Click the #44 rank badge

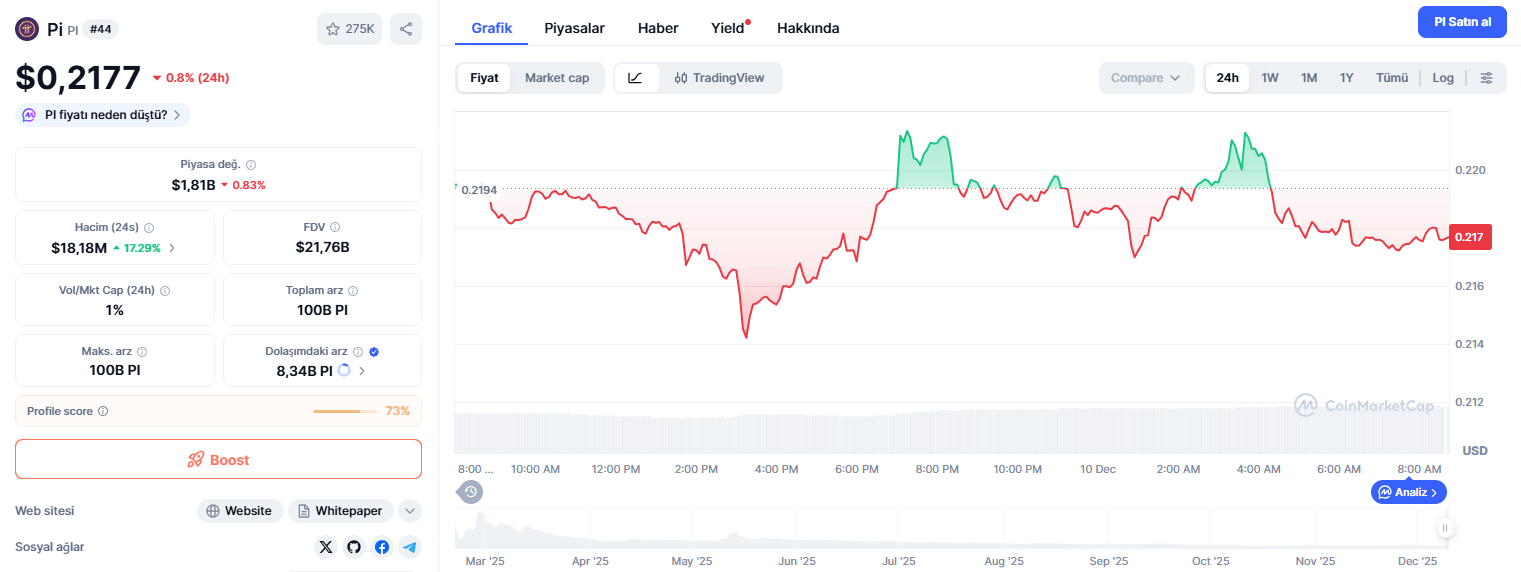(x=100, y=29)
